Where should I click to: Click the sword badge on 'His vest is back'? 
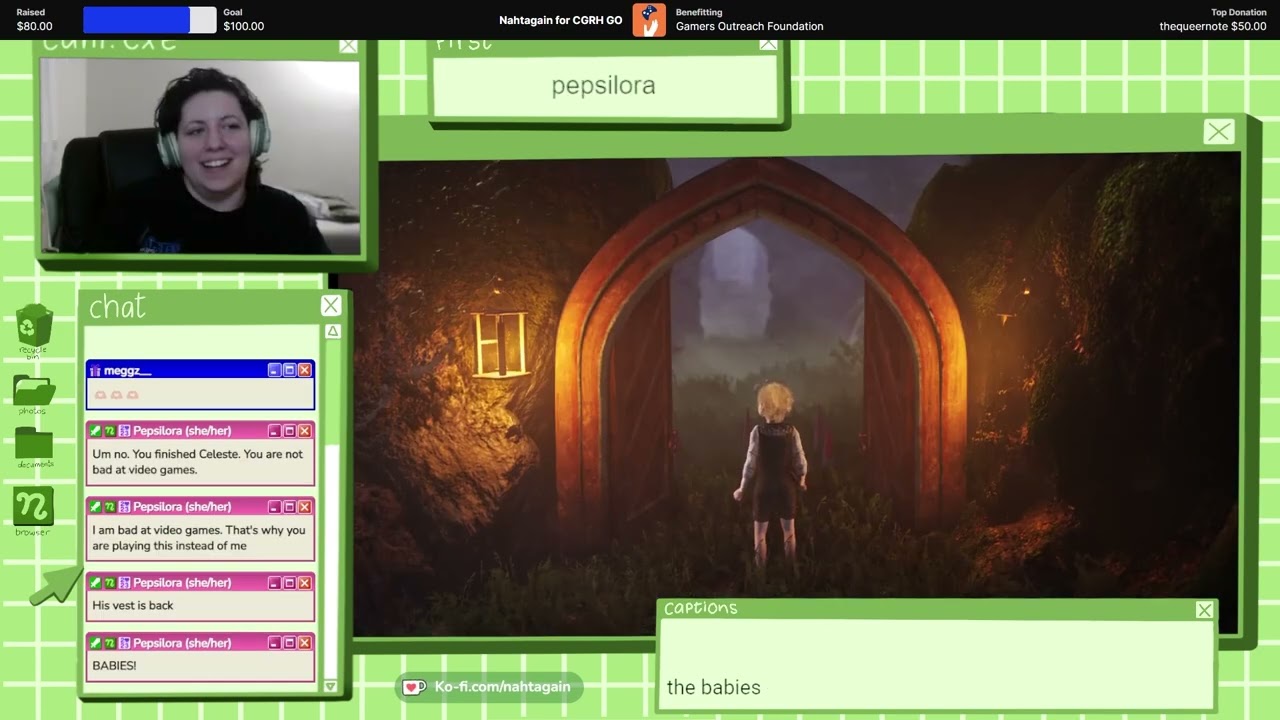96,583
